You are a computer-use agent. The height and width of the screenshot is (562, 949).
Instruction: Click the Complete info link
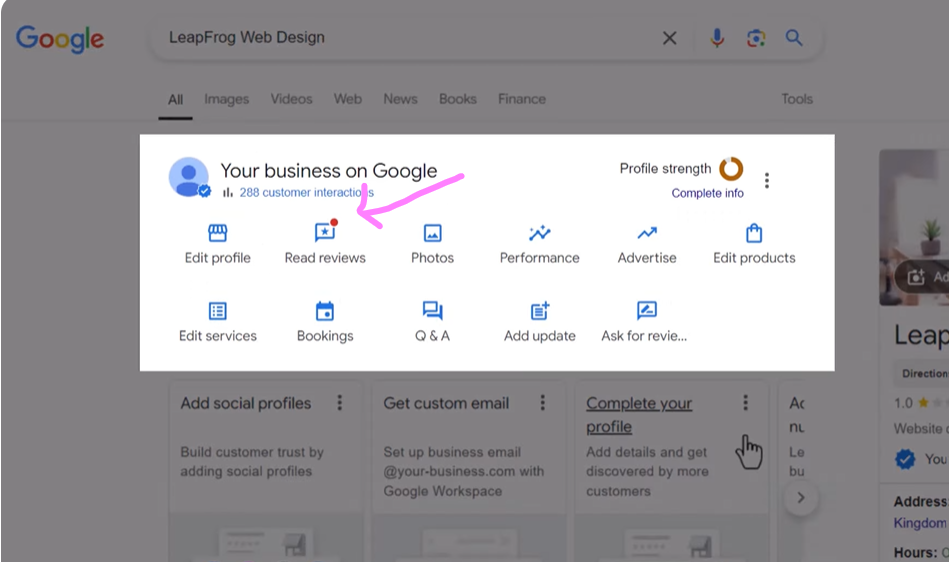click(x=707, y=193)
